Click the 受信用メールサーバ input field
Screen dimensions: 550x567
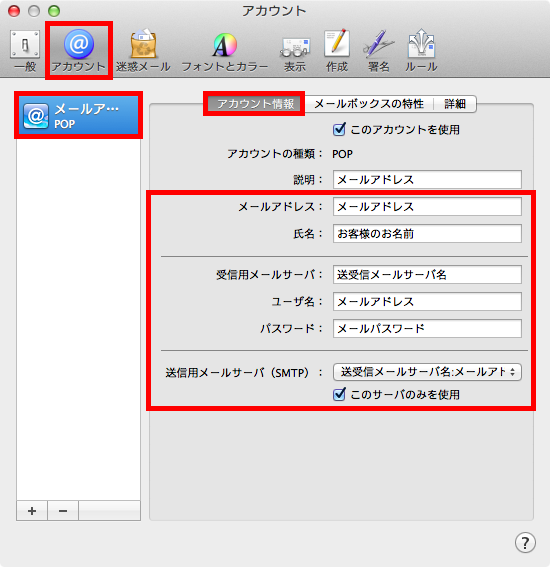[x=427, y=274]
